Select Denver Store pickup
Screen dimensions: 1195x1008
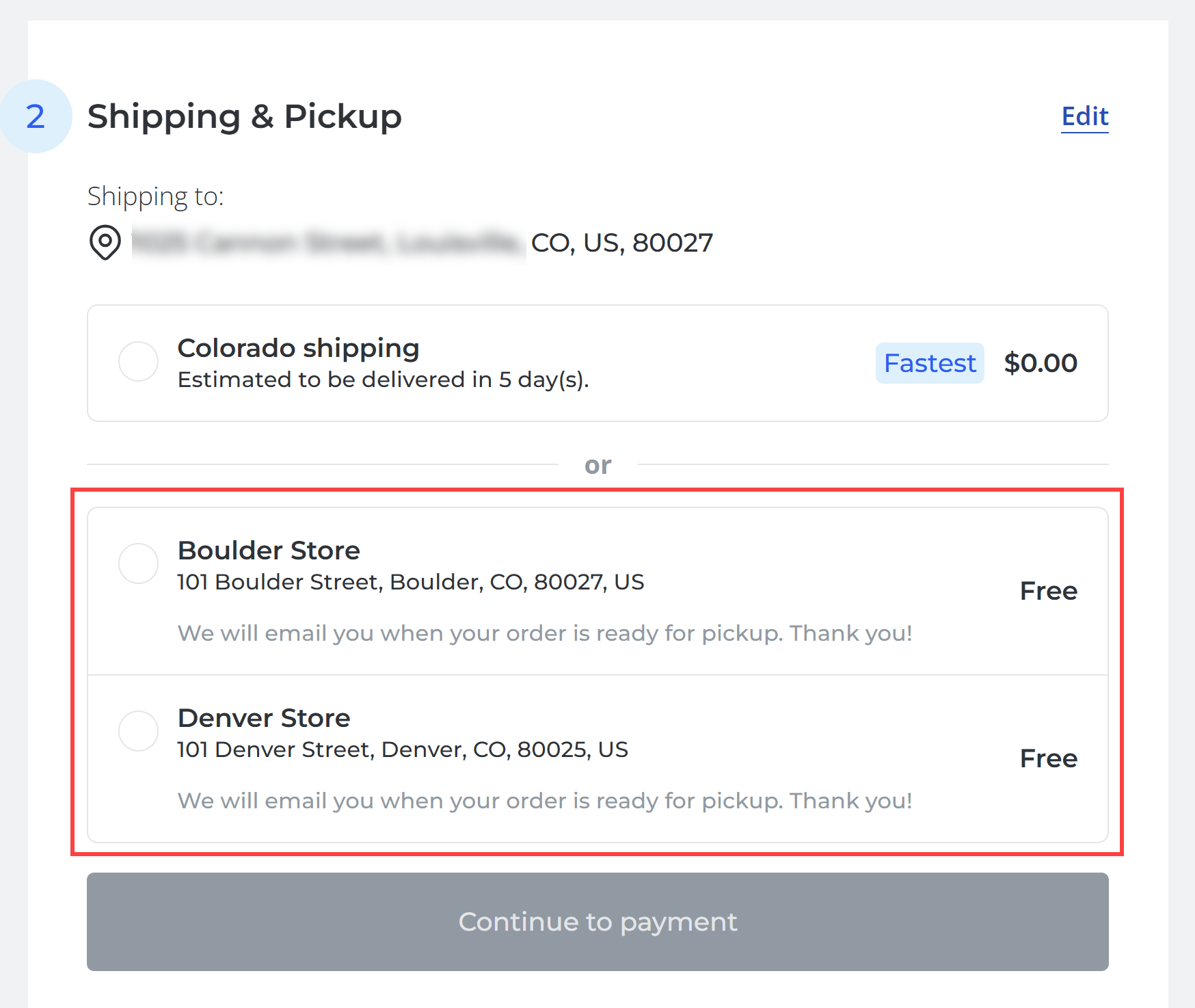[x=138, y=731]
